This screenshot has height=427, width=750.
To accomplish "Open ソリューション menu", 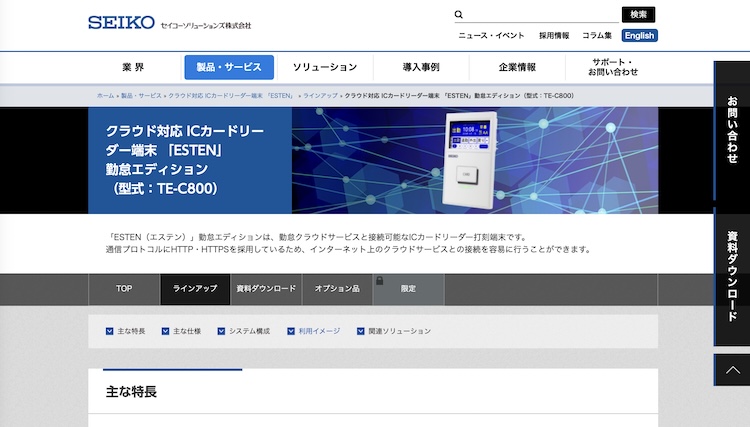I will point(325,67).
